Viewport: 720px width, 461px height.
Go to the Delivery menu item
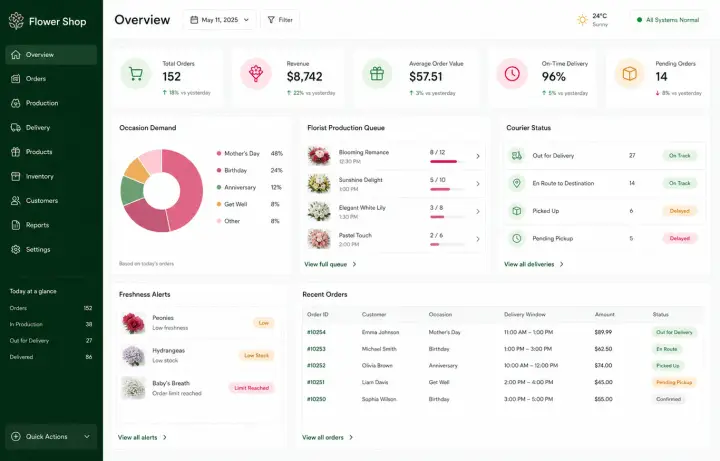[51, 128]
